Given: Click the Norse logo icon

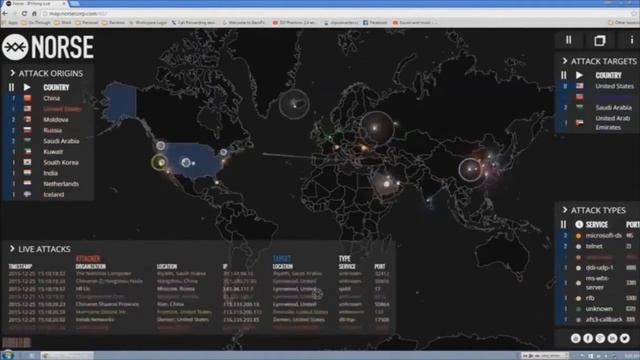Looking at the screenshot, I should click(x=15, y=47).
